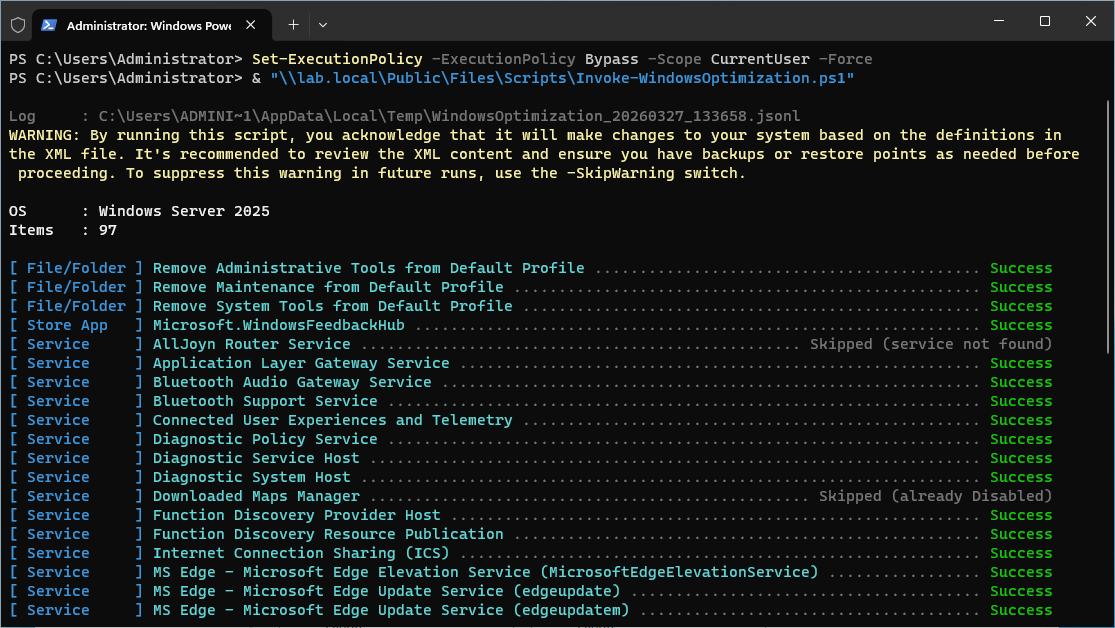Click Connected User Experiences and Telemetry
This screenshot has width=1115, height=628.
click(x=332, y=420)
